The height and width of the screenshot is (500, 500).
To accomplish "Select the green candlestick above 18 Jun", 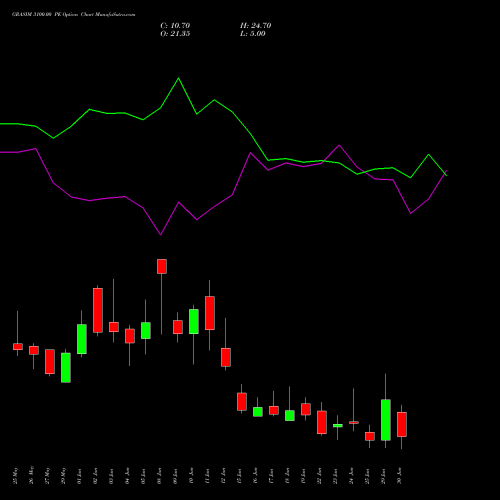I will [x=290, y=415].
